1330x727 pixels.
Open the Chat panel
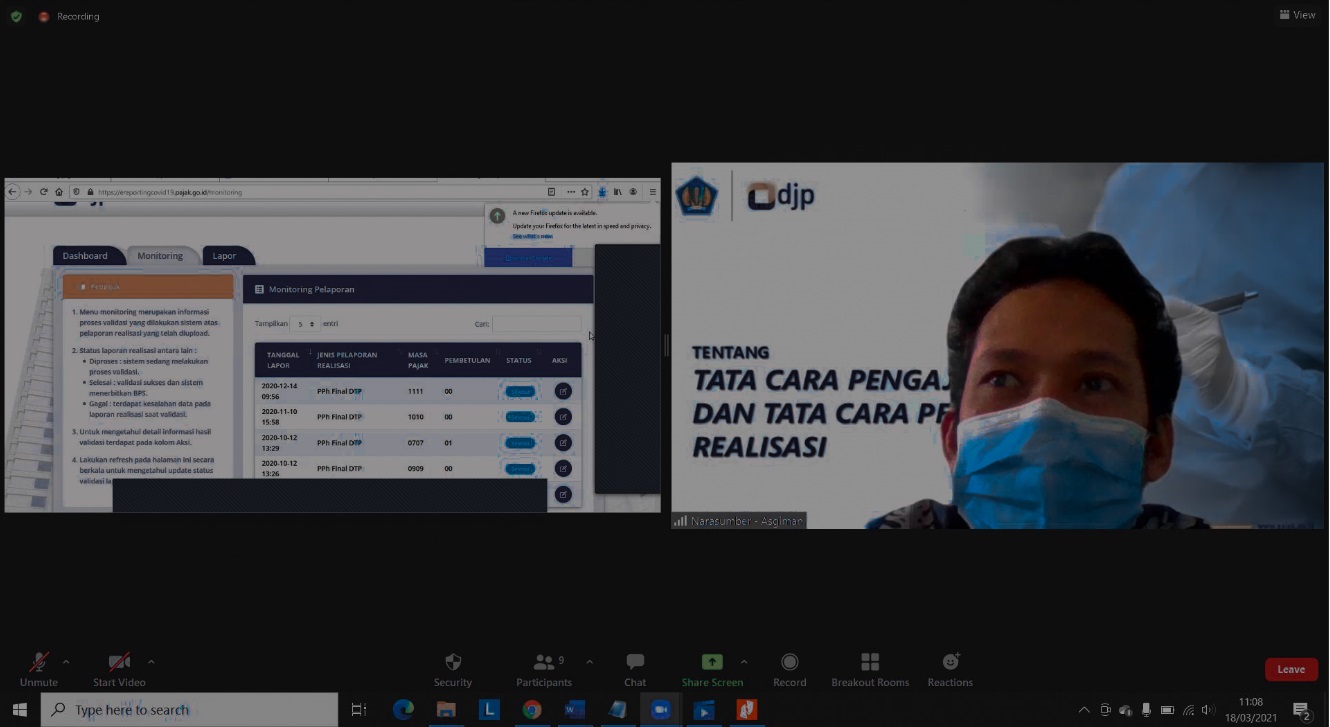tap(635, 669)
